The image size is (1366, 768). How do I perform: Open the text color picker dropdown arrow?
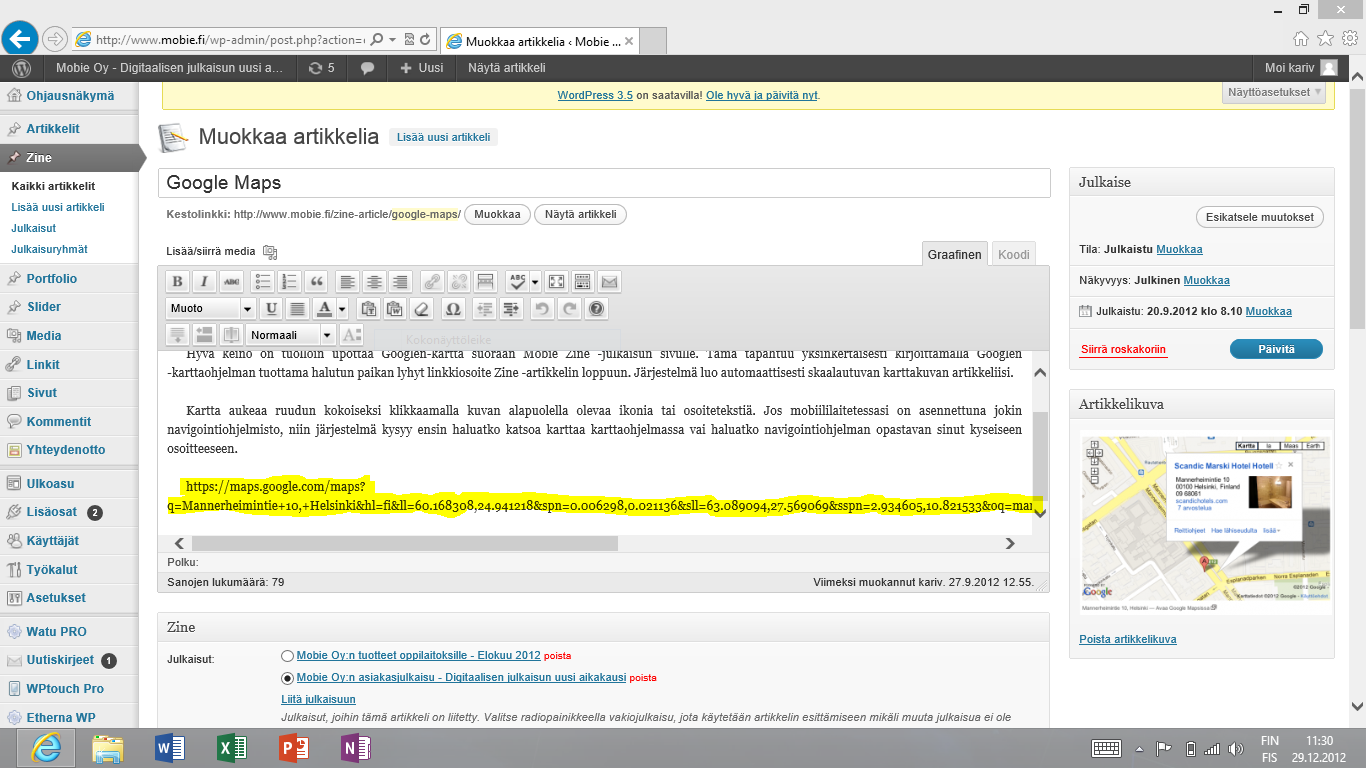point(342,309)
